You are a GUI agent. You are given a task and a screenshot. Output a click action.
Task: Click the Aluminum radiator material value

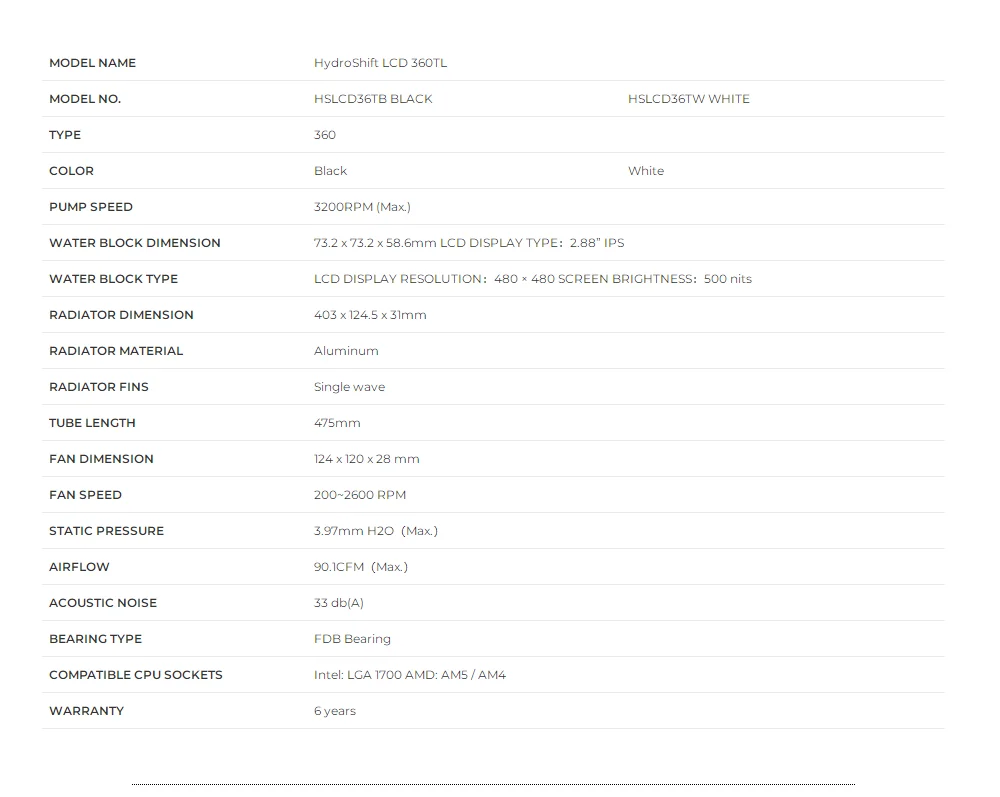[x=346, y=351]
